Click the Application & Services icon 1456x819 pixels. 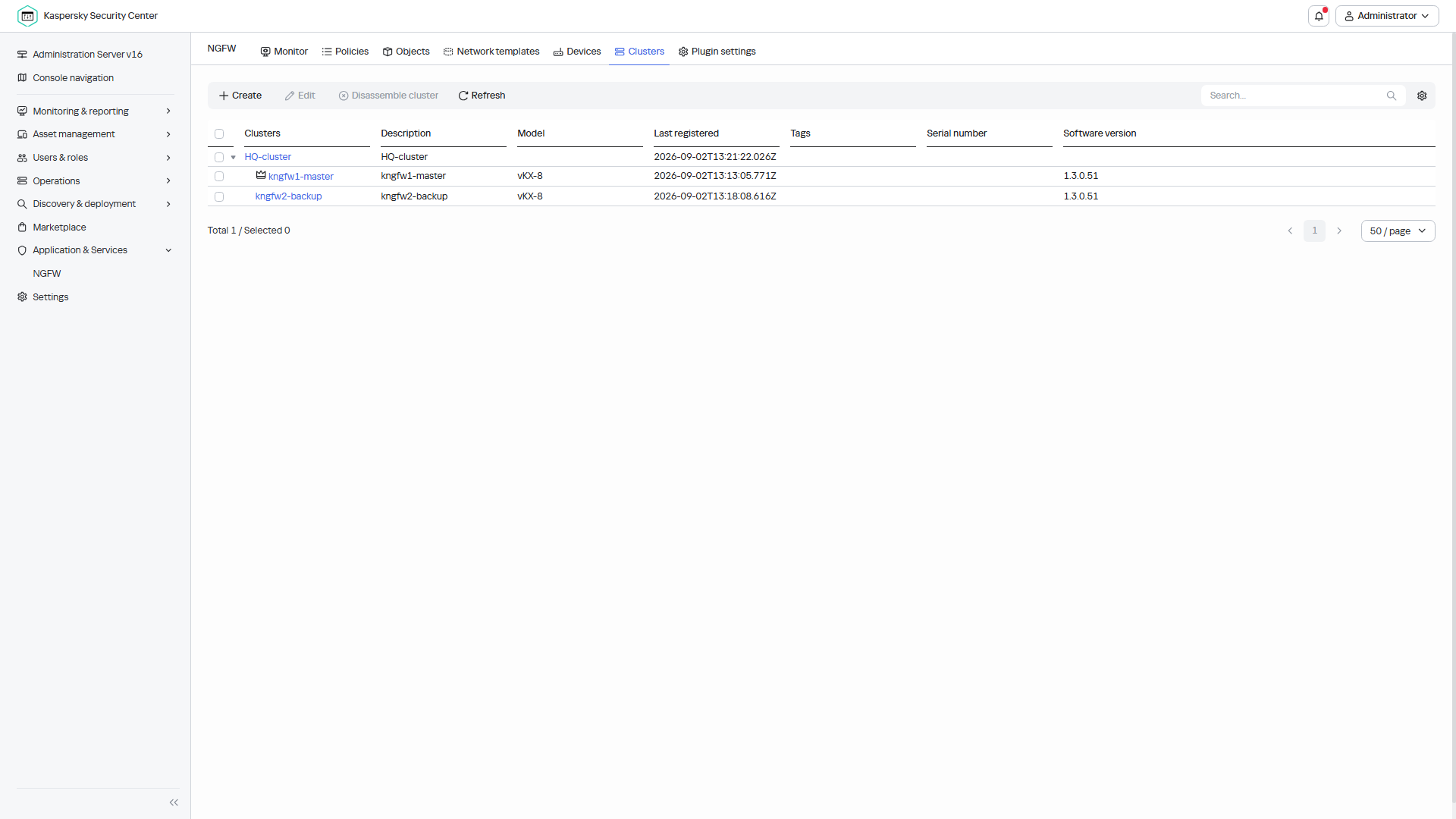(22, 250)
